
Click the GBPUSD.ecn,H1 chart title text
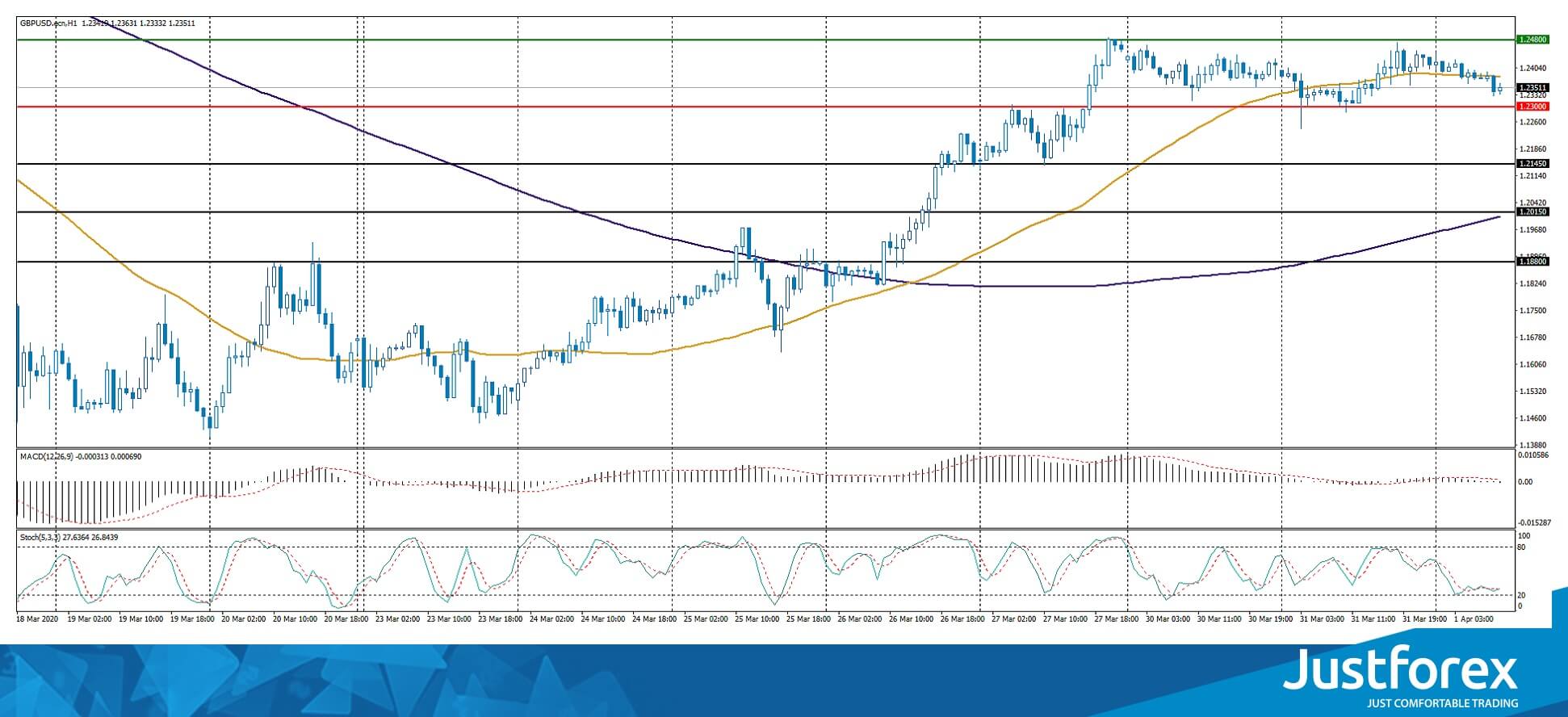(48, 23)
